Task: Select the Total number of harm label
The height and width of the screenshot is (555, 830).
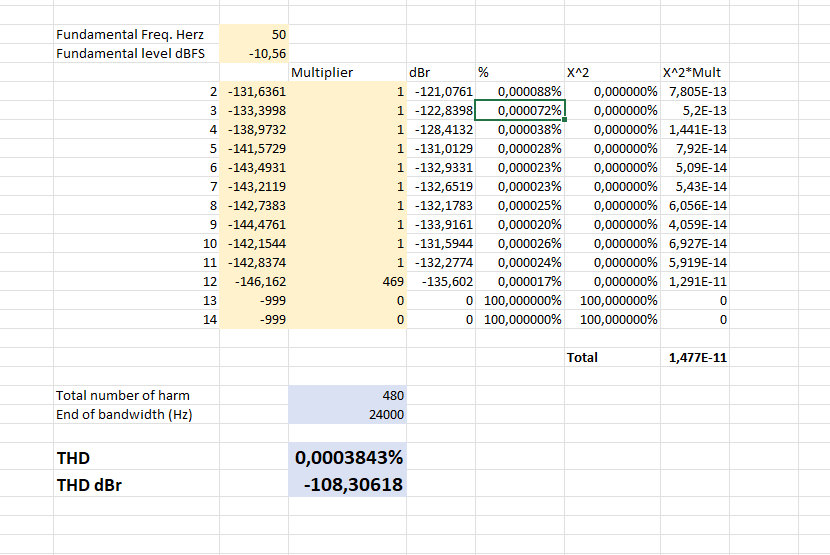Action: click(137, 396)
